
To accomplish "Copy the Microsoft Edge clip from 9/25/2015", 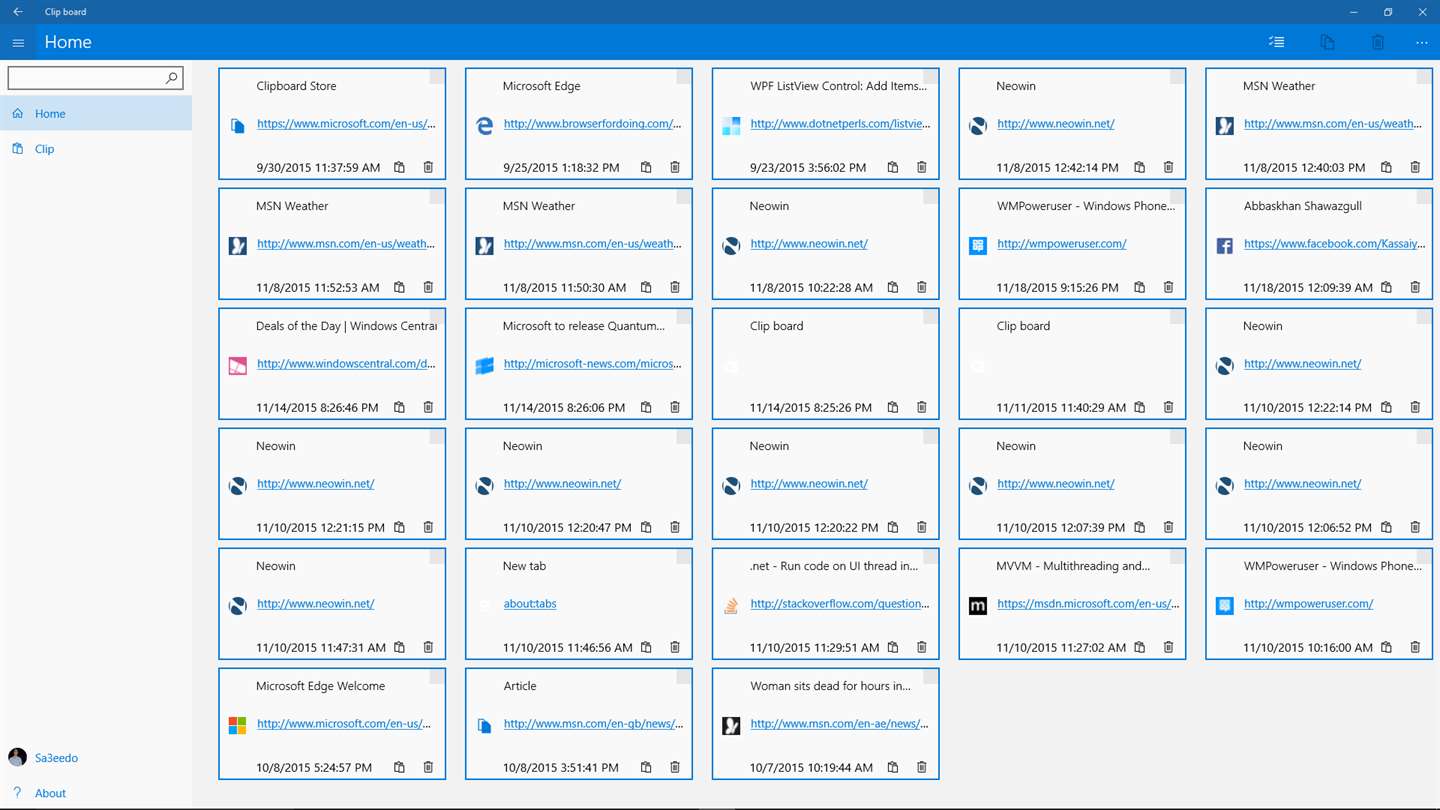I will tap(646, 167).
